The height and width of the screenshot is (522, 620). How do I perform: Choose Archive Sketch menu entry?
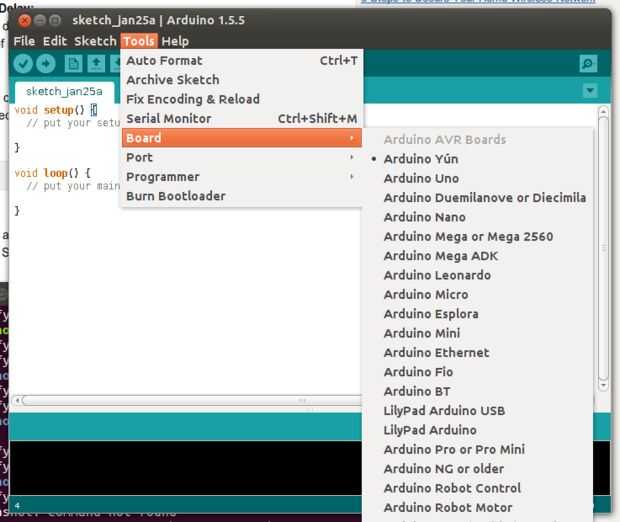point(242,80)
